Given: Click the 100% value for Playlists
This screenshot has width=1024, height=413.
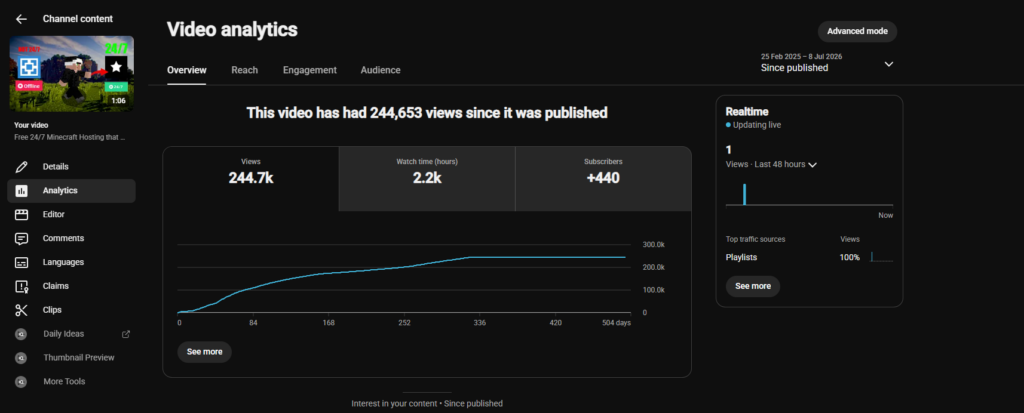Looking at the screenshot, I should point(850,257).
